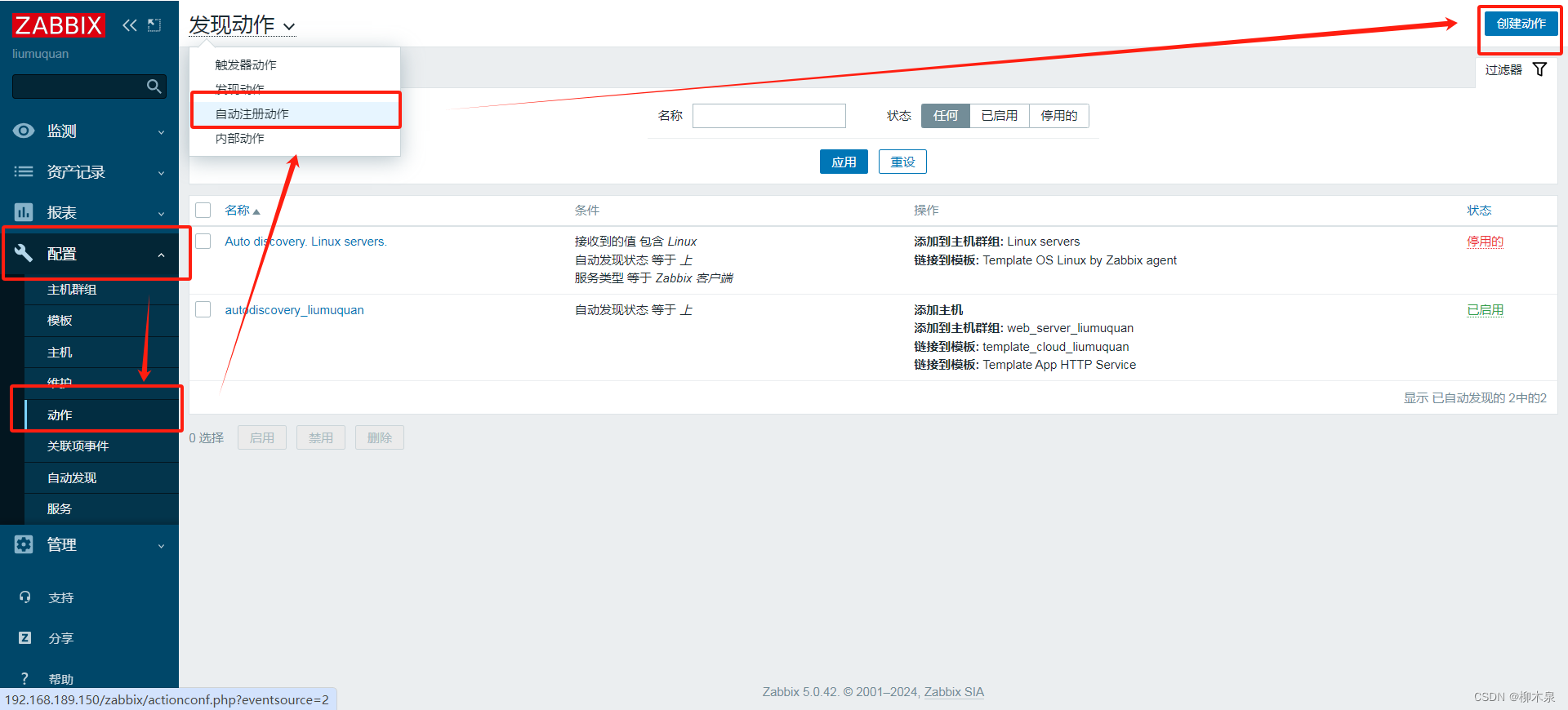Click the 显示 已自动发现的 2中的2 text
Screen dimensions: 1568x710
pos(1475,398)
